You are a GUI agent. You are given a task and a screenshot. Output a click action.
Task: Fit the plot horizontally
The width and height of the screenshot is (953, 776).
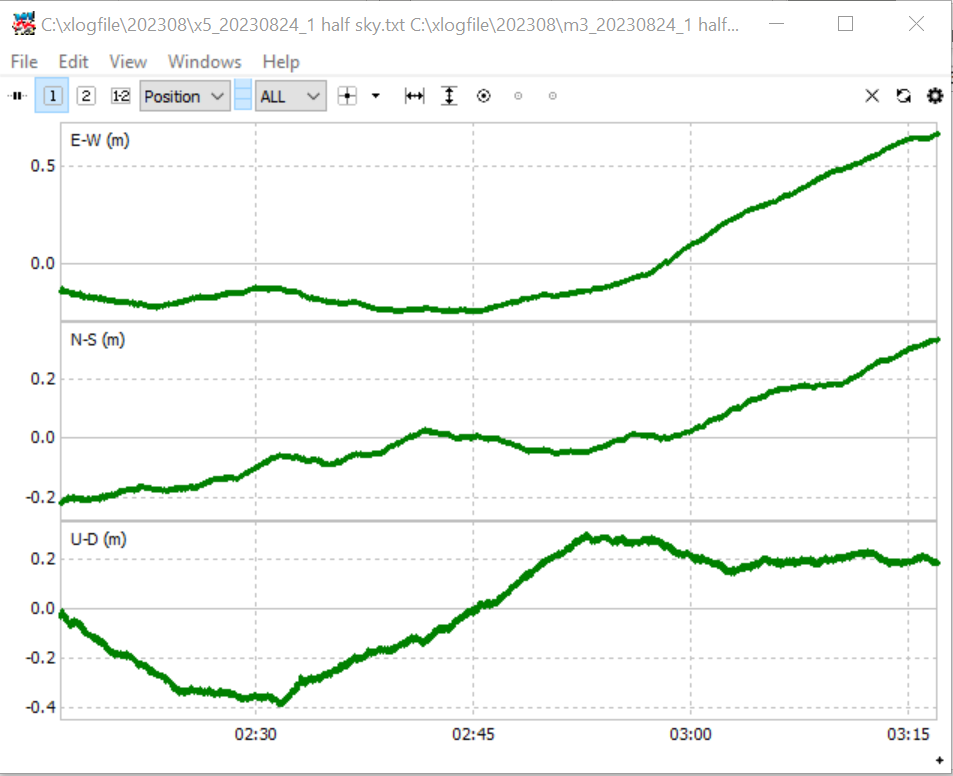(x=415, y=96)
